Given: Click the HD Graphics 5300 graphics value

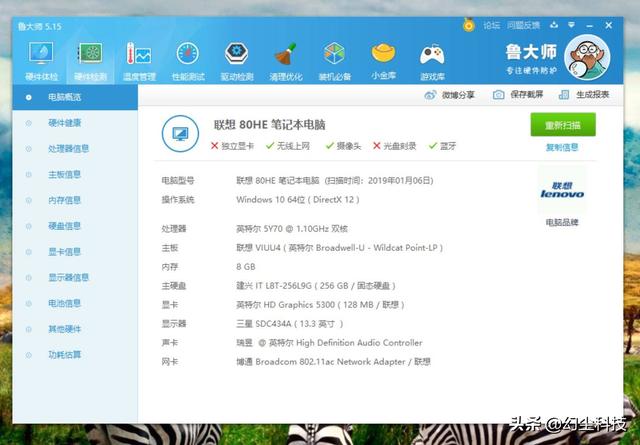Looking at the screenshot, I should coord(320,305).
